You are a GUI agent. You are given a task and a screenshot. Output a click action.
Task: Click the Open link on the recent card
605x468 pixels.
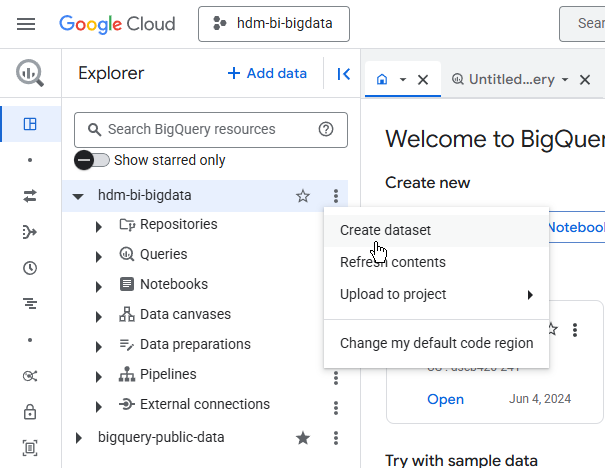(445, 399)
